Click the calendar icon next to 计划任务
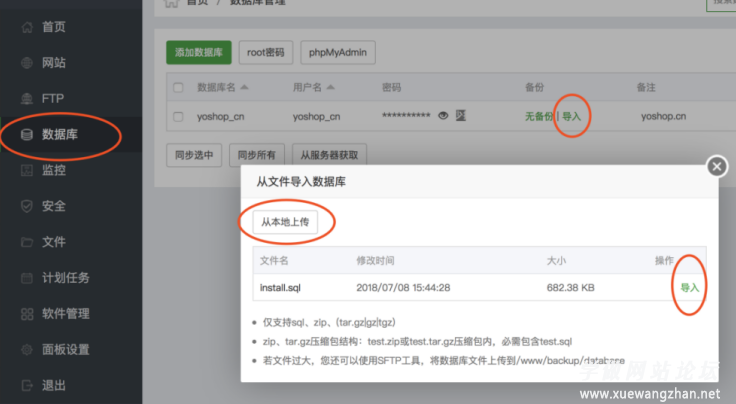Screen dimensions: 736x404 (x=27, y=278)
